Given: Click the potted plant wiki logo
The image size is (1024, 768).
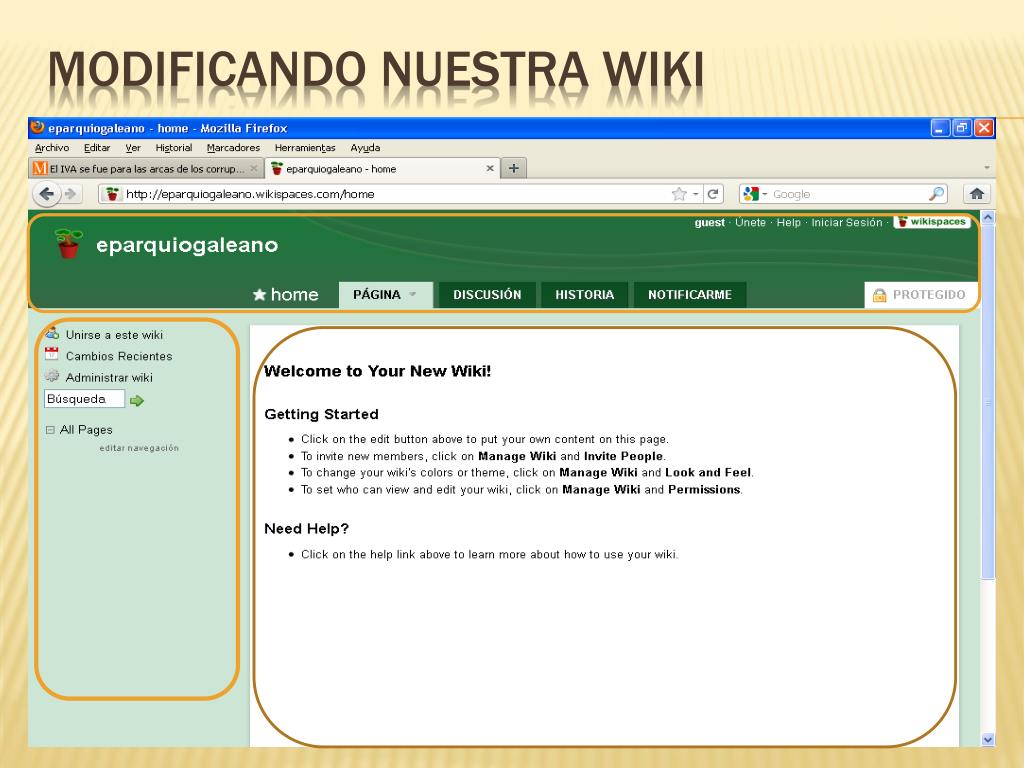Looking at the screenshot, I should 69,244.
